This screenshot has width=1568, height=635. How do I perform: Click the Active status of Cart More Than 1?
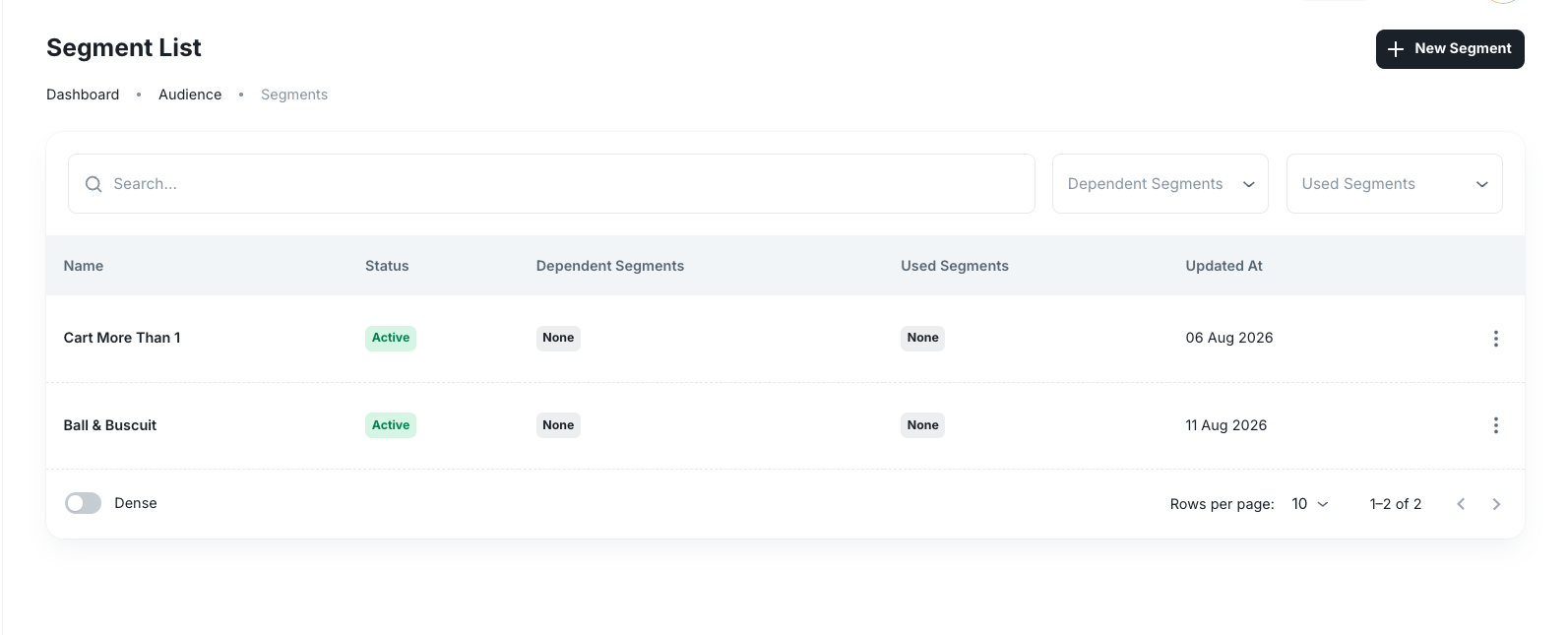[391, 338]
